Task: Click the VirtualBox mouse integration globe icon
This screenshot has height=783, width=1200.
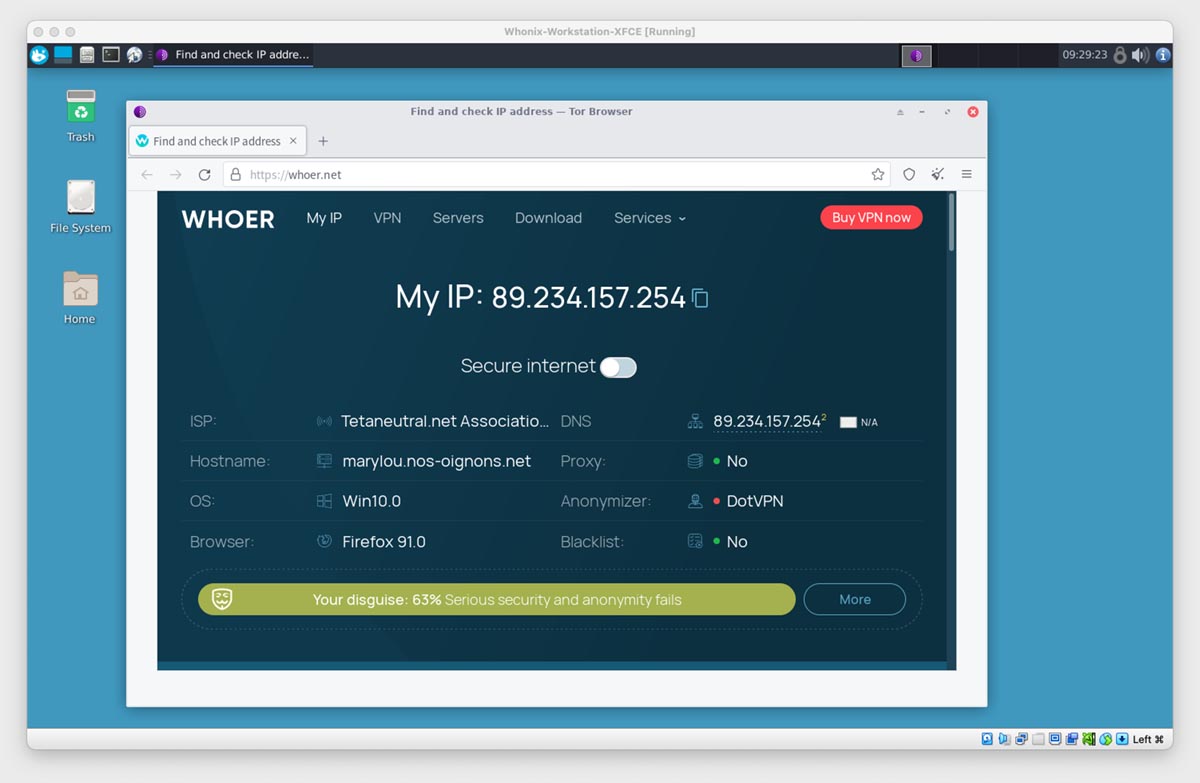Action: click(x=1106, y=739)
